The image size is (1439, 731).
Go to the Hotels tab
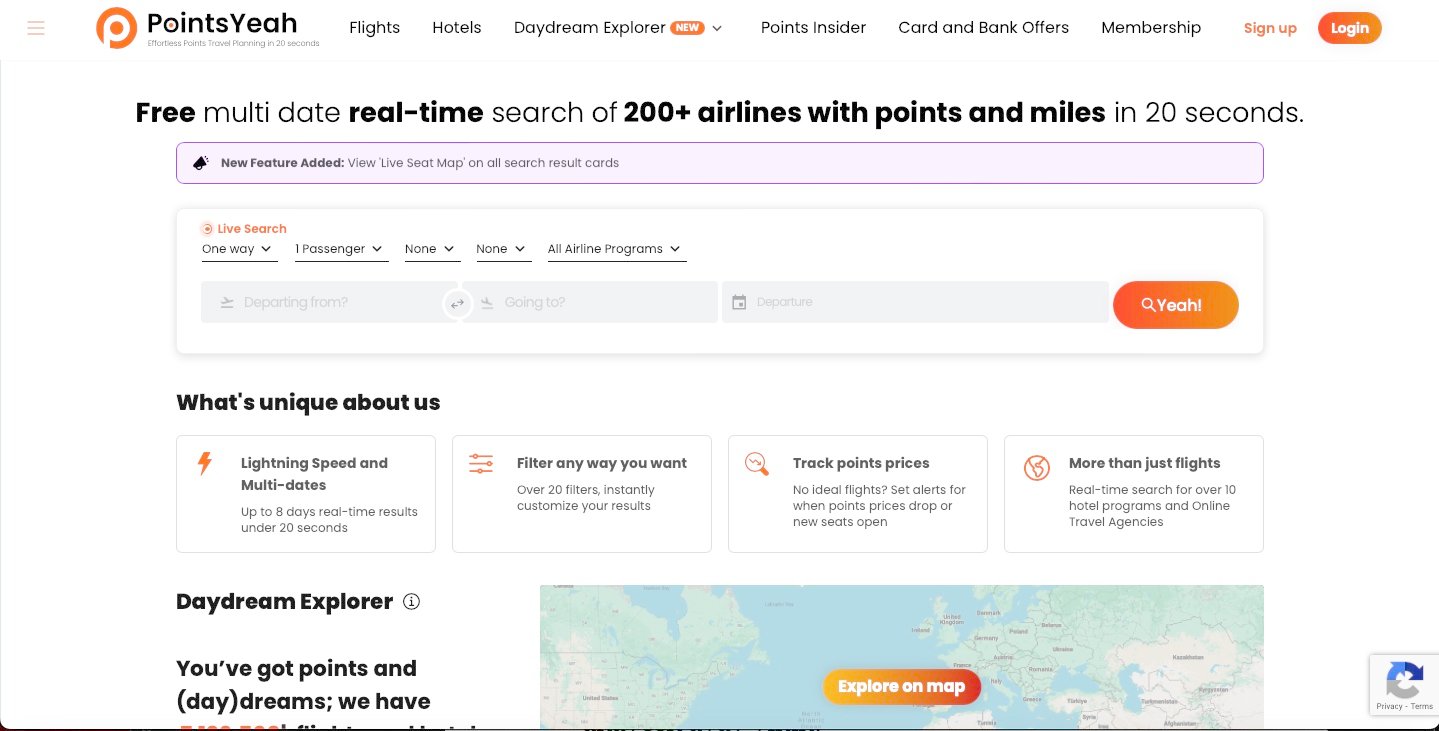pos(456,28)
